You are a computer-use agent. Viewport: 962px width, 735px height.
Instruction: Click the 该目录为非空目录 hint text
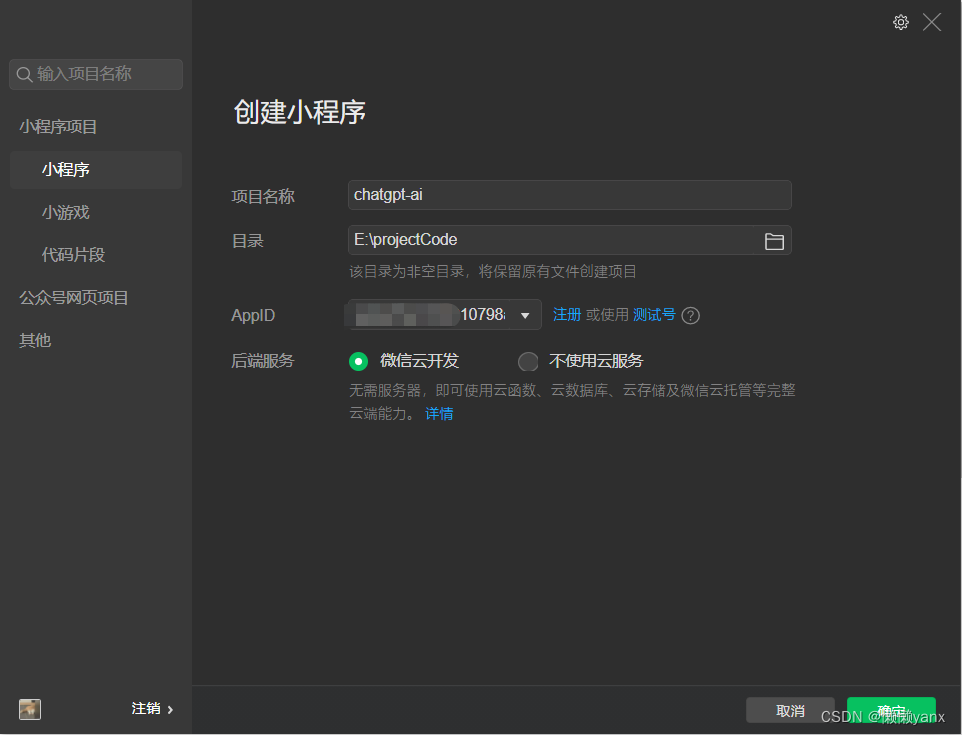click(493, 272)
